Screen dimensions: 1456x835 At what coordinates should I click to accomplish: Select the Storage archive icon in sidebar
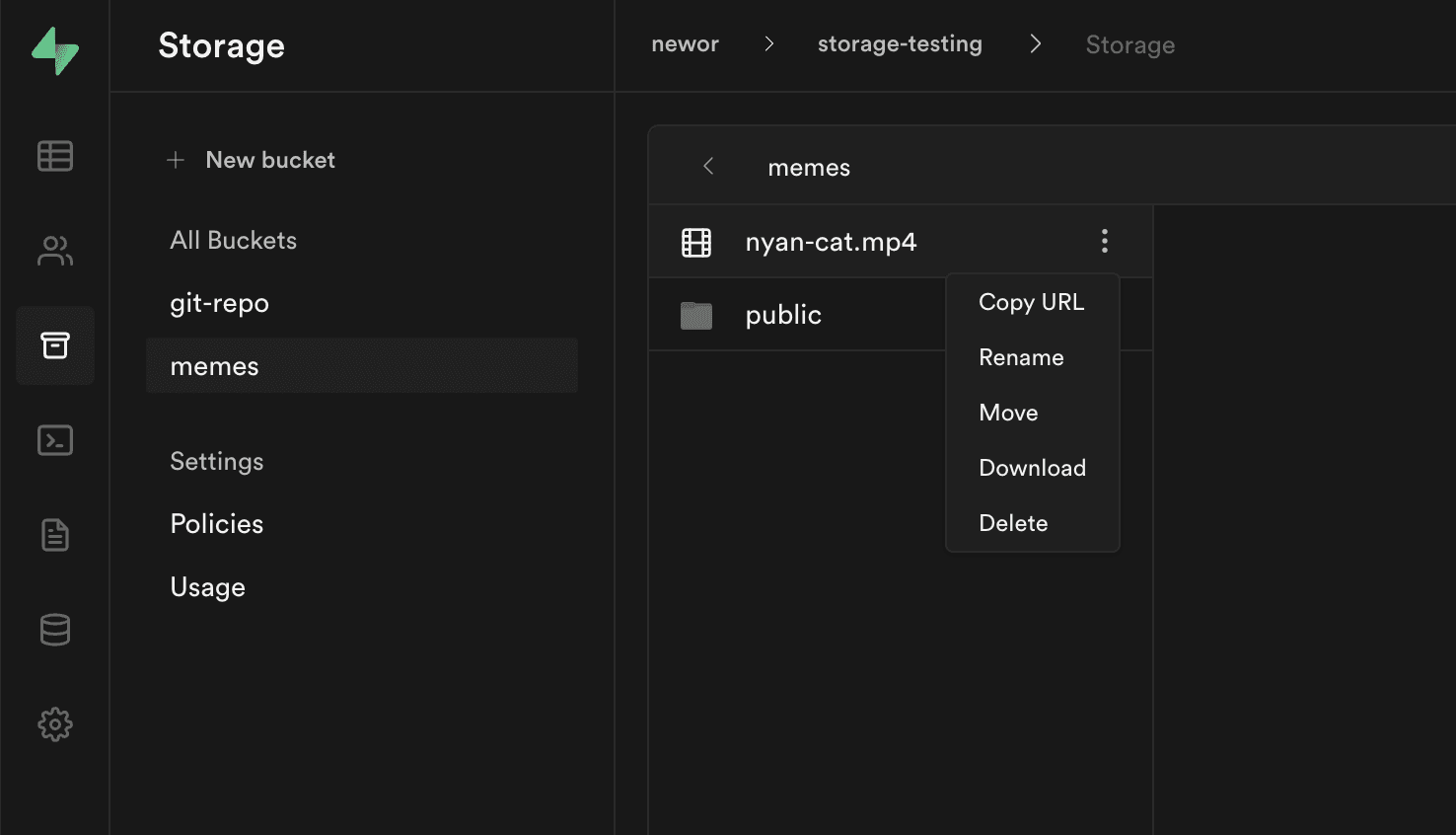coord(55,345)
